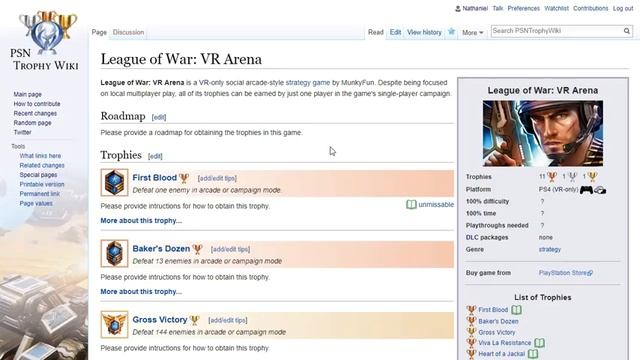
Task: Click the PS4 controller platform icon
Action: click(587, 190)
